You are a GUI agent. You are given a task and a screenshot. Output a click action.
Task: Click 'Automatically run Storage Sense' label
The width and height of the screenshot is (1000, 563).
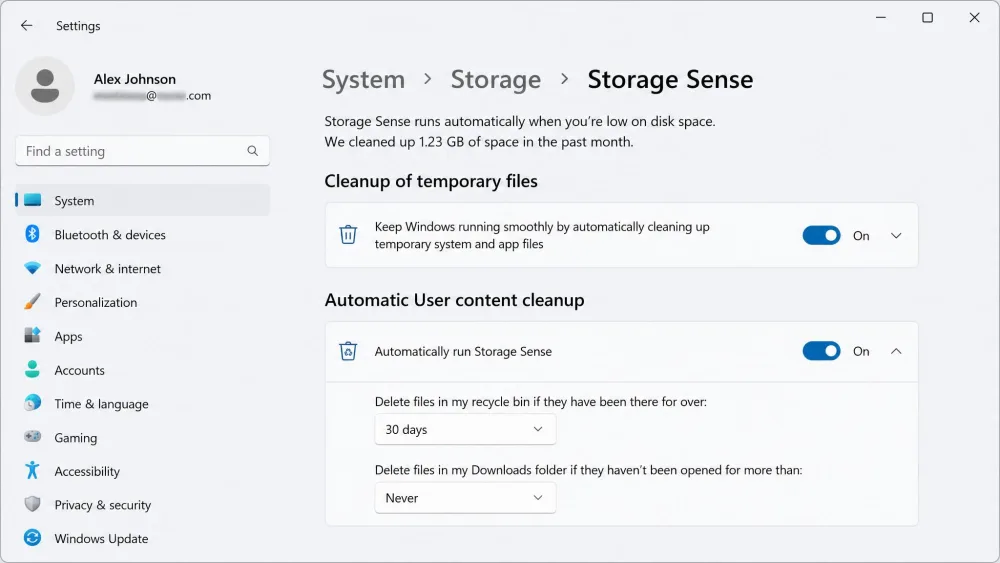point(463,351)
